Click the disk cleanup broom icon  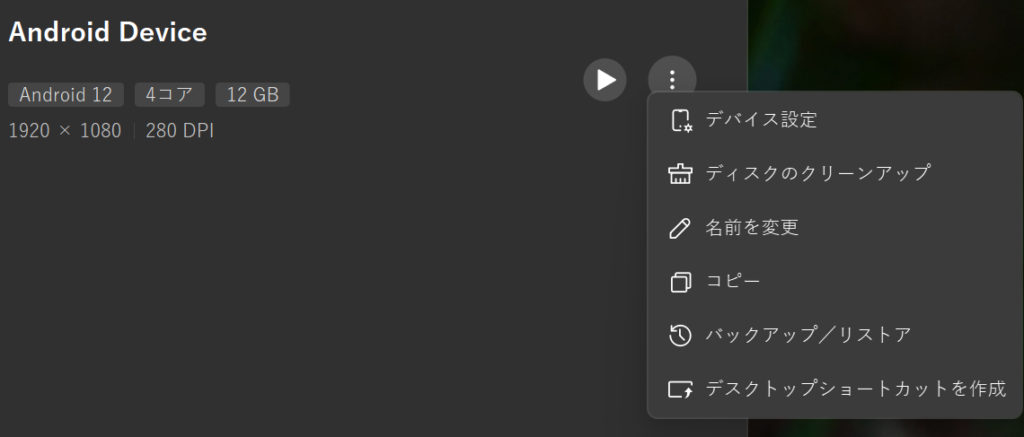680,174
